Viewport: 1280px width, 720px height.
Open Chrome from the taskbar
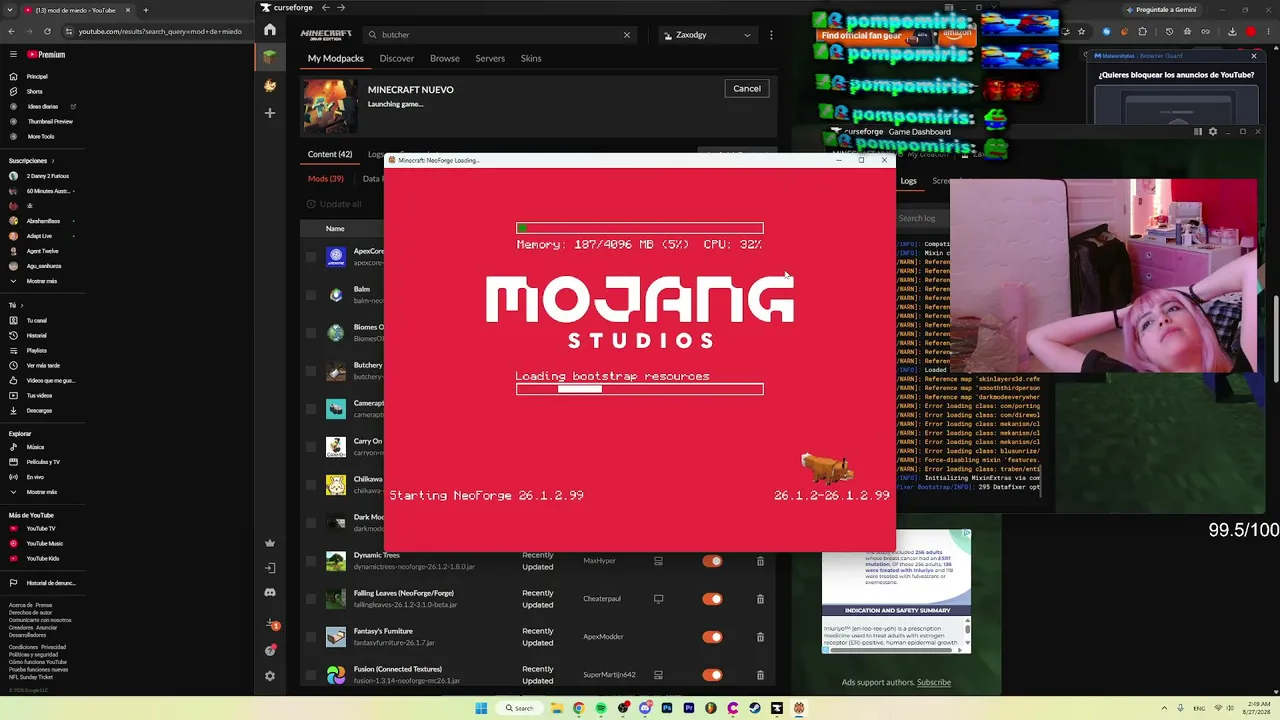579,708
